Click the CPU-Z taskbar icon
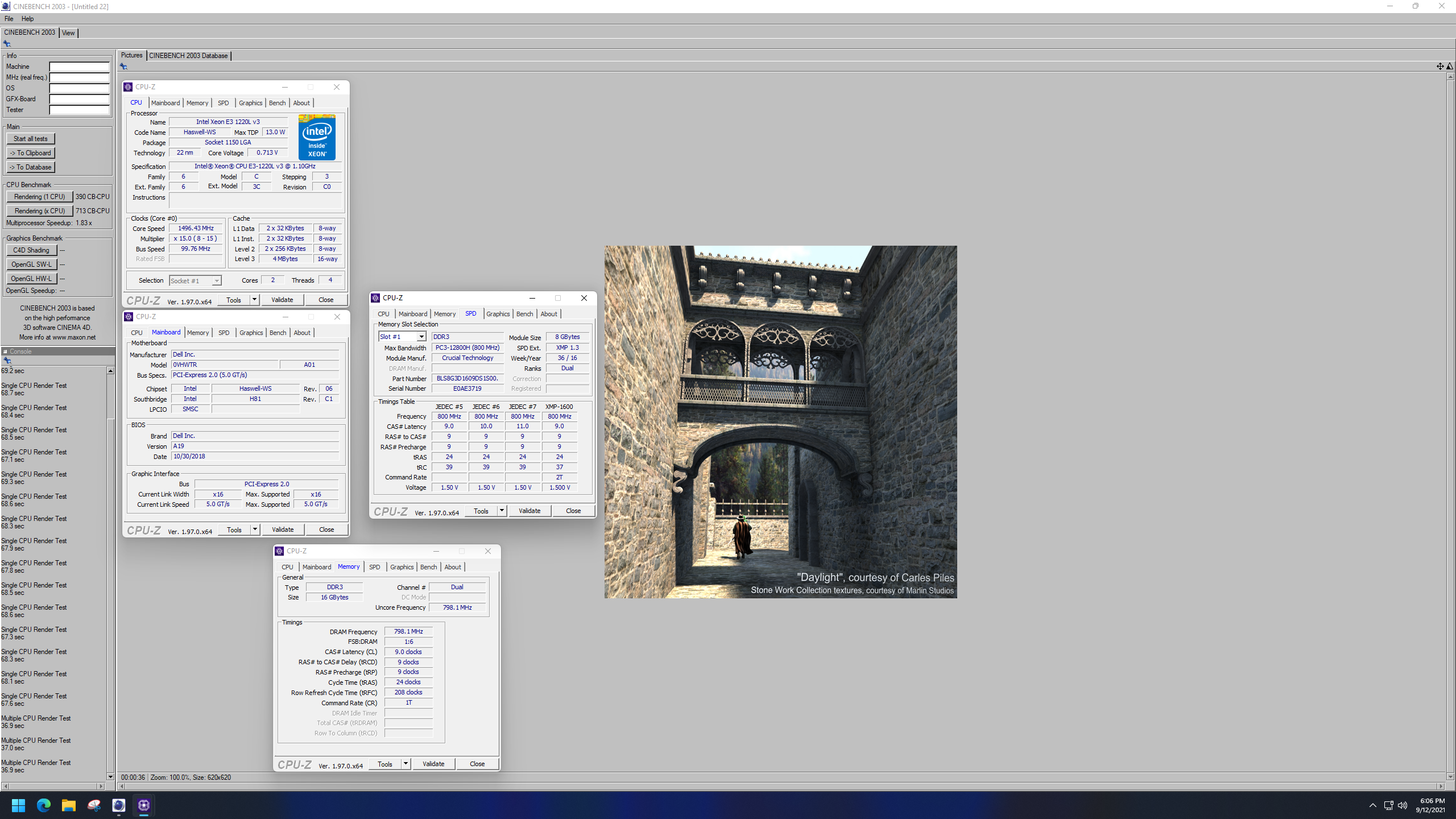 pyautogui.click(x=144, y=805)
